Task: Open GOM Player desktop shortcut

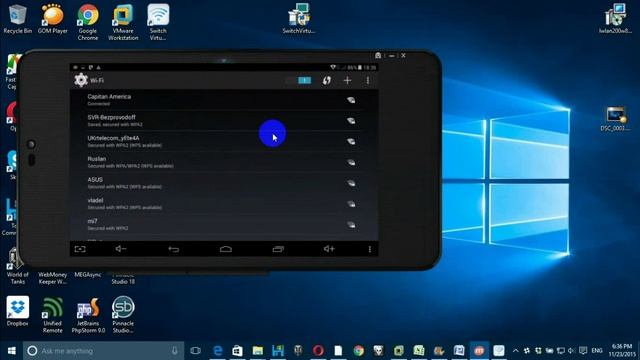Action: [53, 19]
